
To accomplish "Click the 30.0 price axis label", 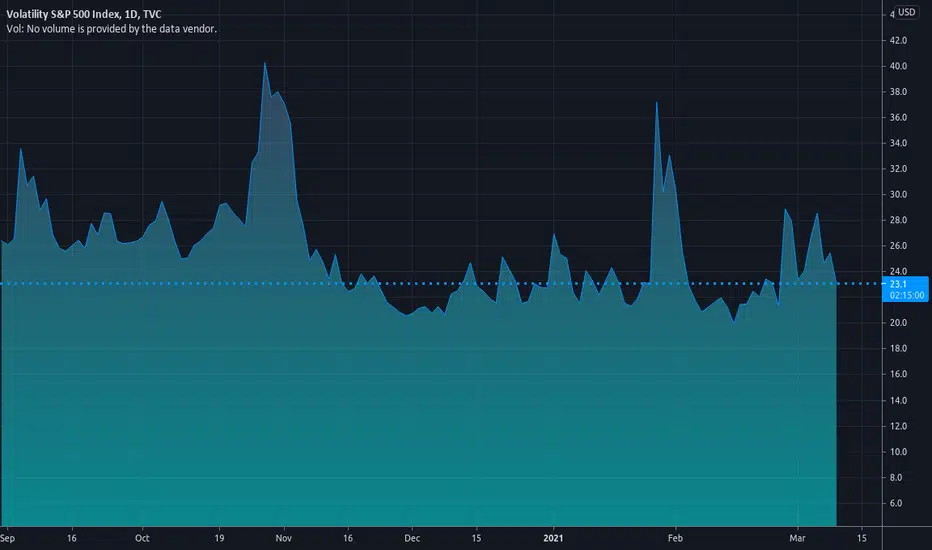I will [898, 194].
